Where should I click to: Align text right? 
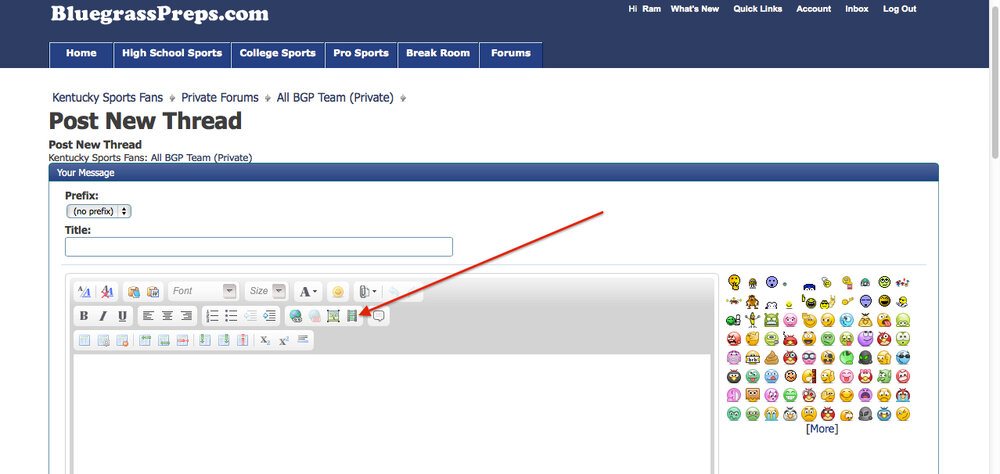point(186,316)
